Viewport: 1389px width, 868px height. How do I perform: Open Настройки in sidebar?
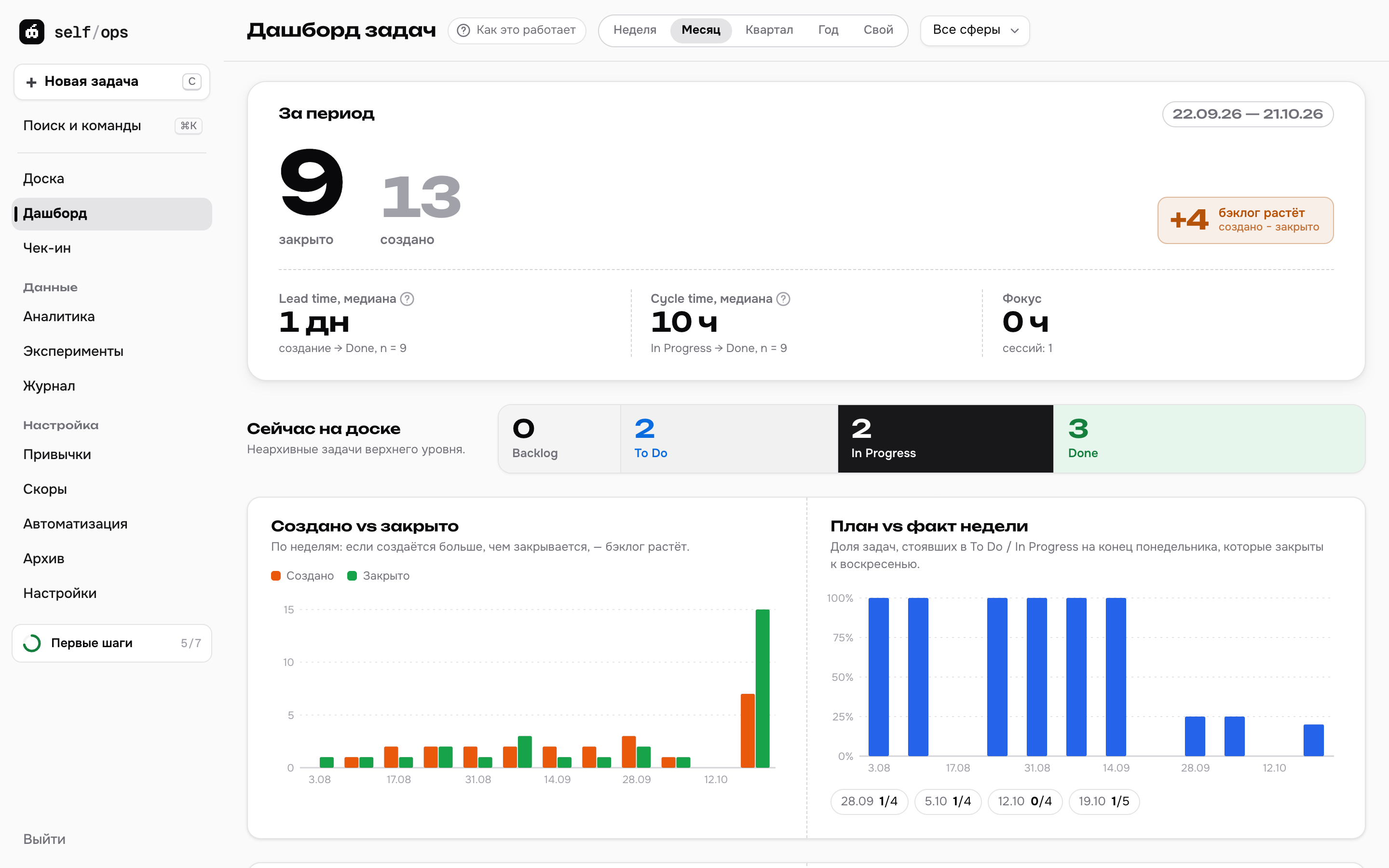point(112,593)
